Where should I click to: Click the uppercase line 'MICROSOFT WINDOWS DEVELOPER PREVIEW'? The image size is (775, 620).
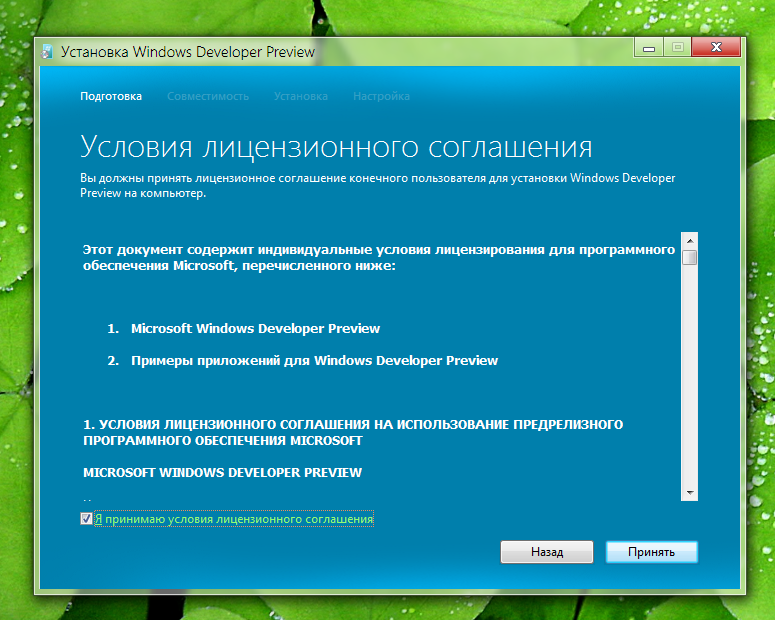pyautogui.click(x=222, y=473)
